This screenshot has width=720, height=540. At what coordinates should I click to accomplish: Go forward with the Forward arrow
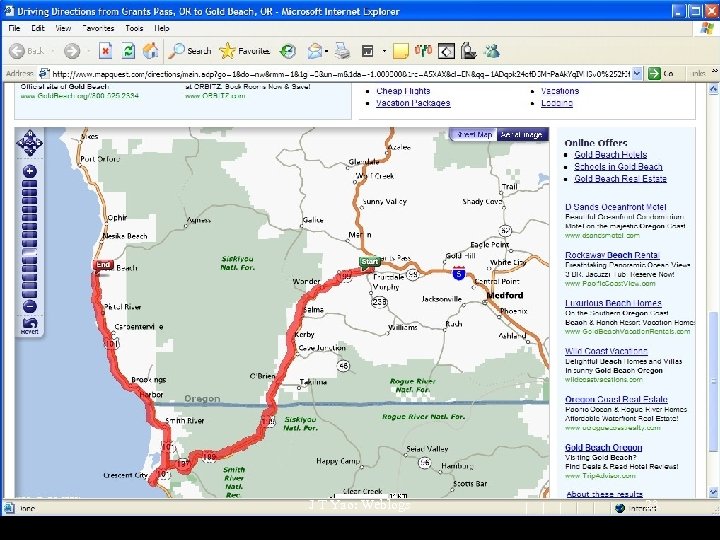click(72, 51)
